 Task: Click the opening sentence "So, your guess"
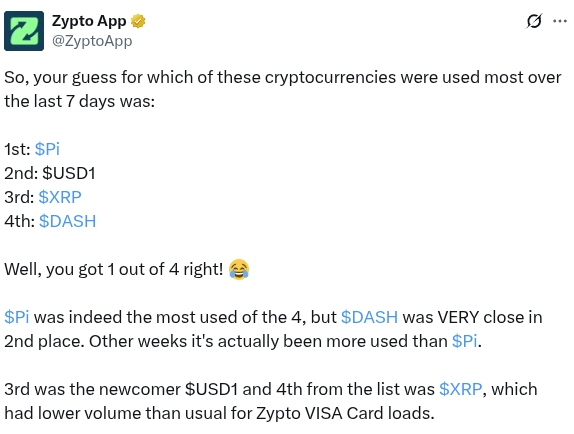pyautogui.click(x=283, y=89)
